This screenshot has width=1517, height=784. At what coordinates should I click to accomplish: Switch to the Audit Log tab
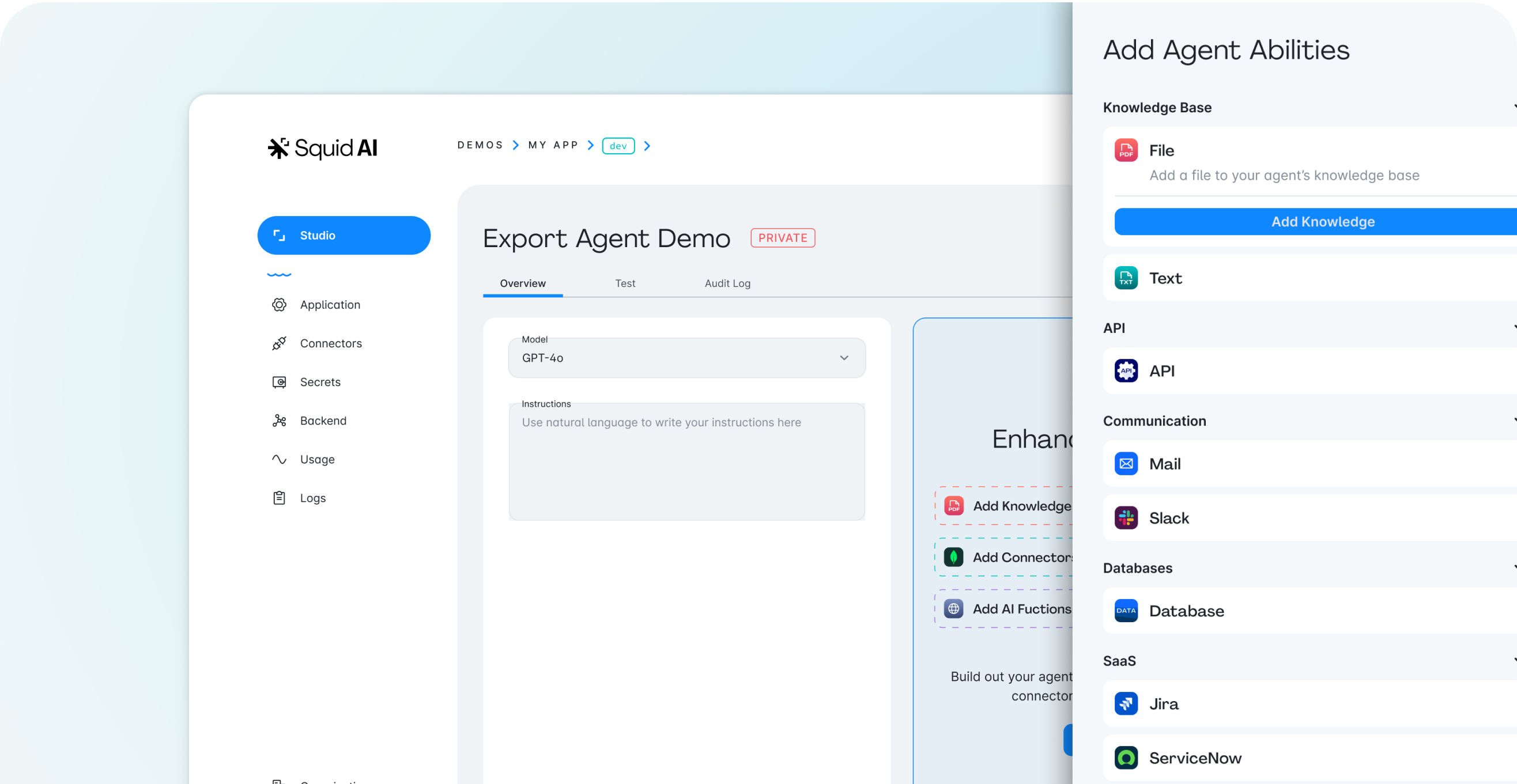[727, 283]
